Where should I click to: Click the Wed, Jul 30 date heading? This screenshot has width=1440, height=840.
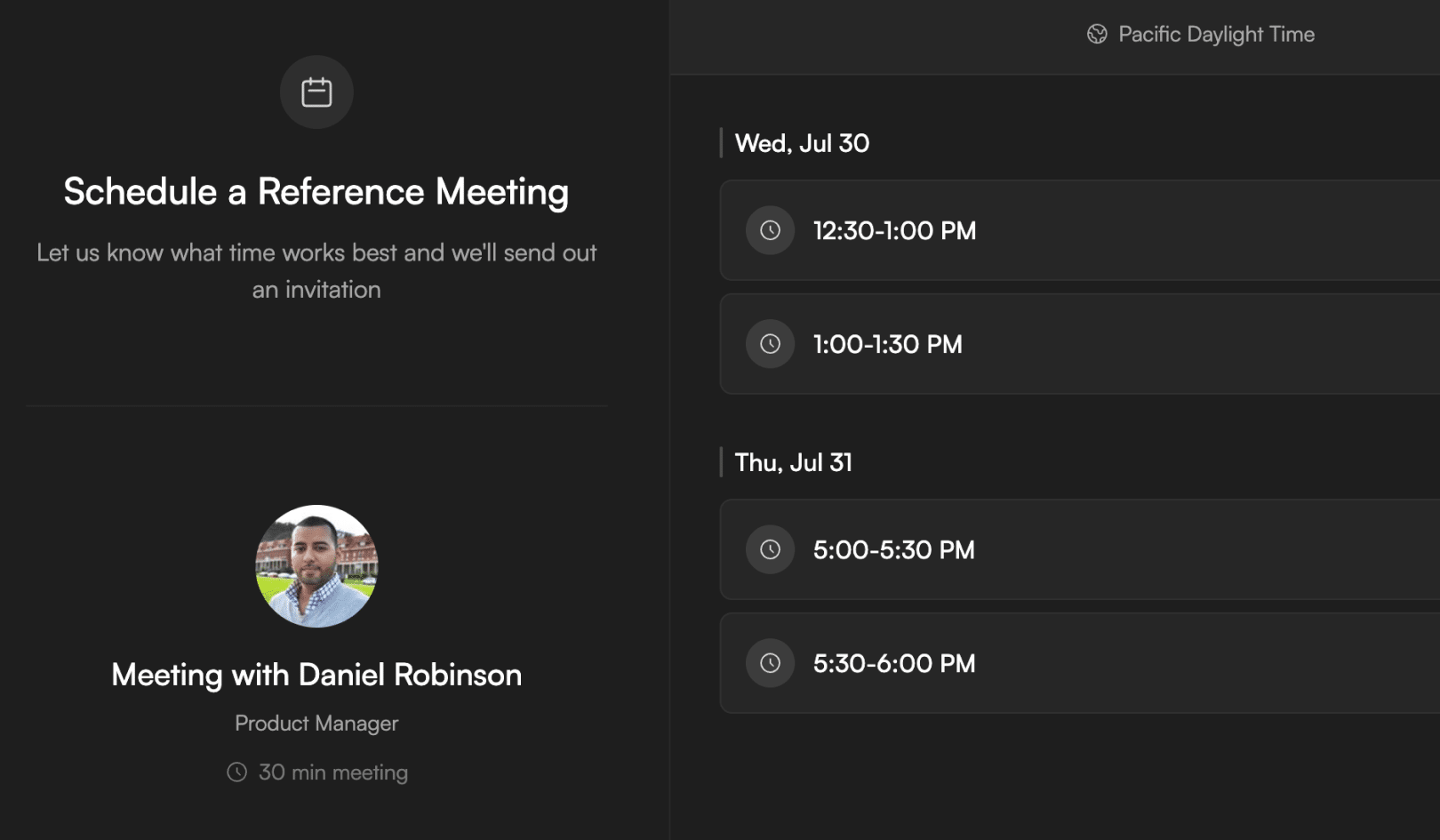point(802,143)
